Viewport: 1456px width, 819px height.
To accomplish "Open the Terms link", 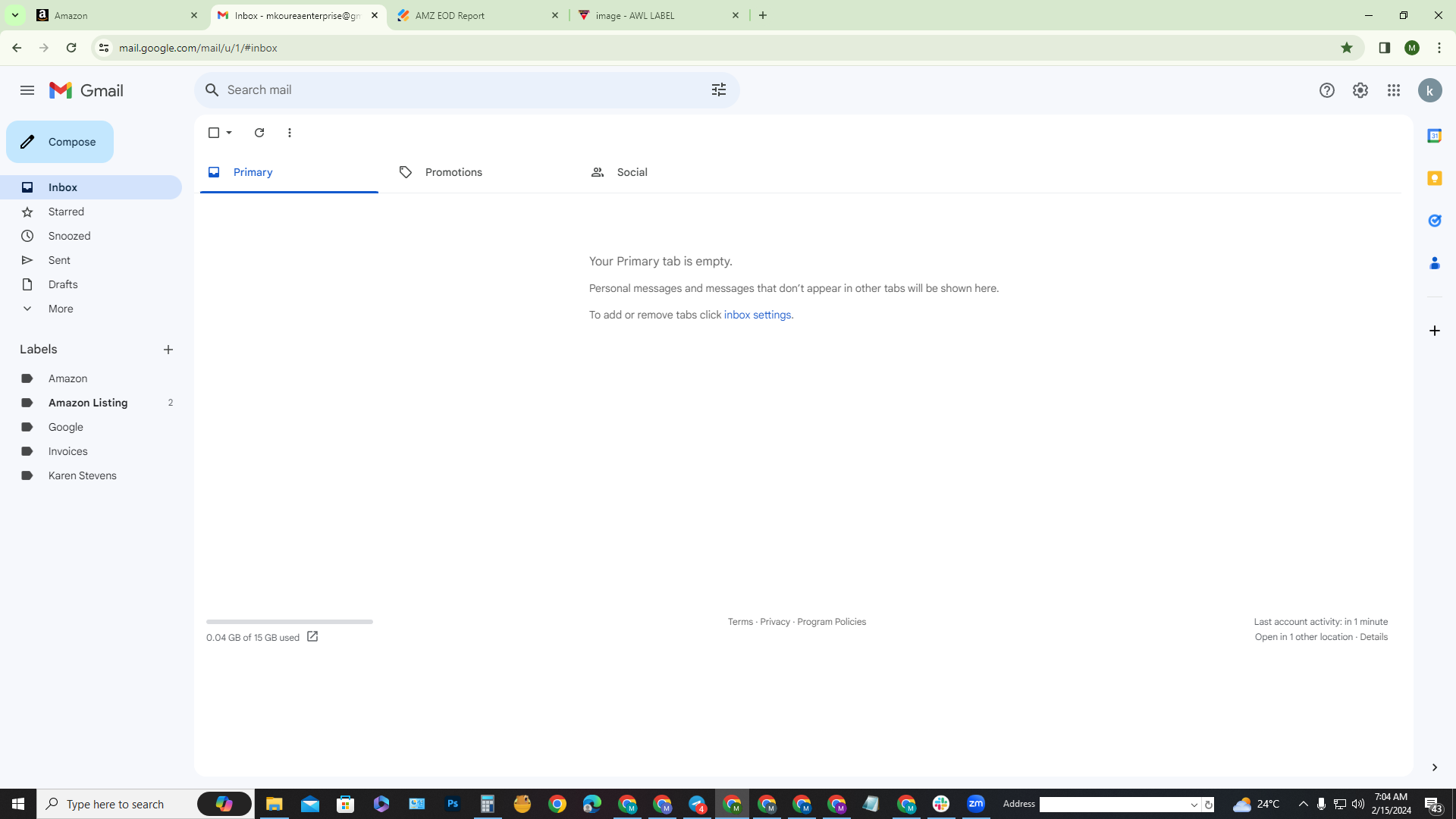I will click(740, 622).
